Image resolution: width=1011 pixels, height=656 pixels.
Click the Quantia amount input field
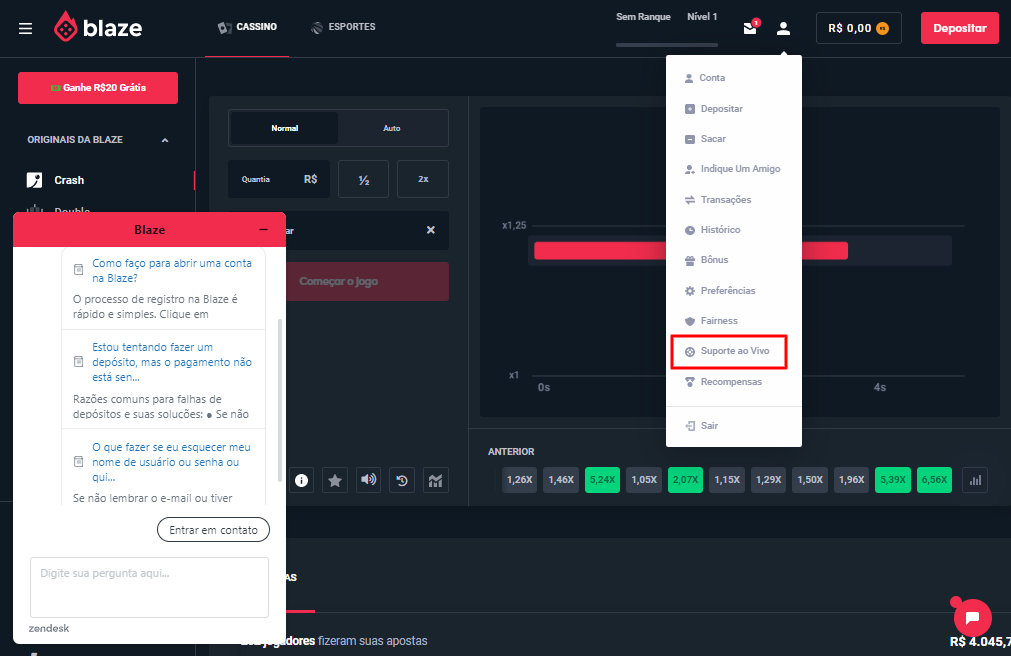pos(279,179)
